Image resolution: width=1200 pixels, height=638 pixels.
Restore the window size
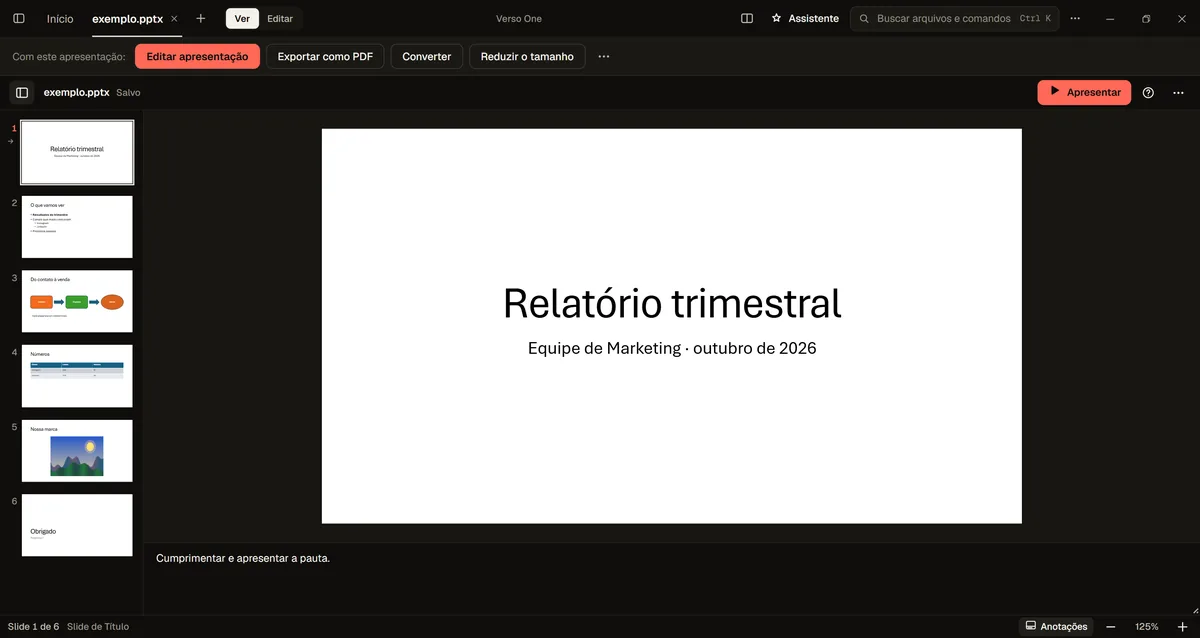1145,18
